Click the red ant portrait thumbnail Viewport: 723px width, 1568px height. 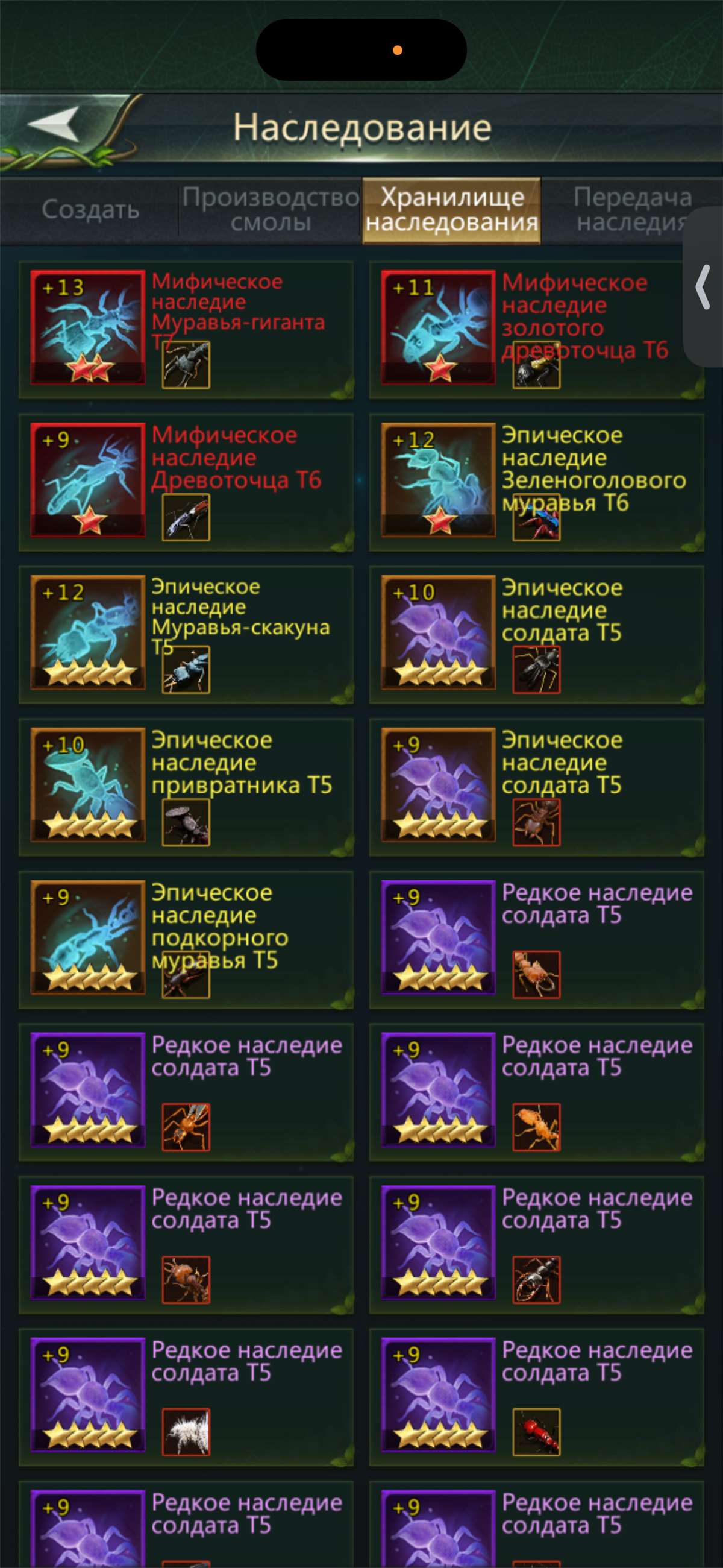click(x=536, y=1432)
